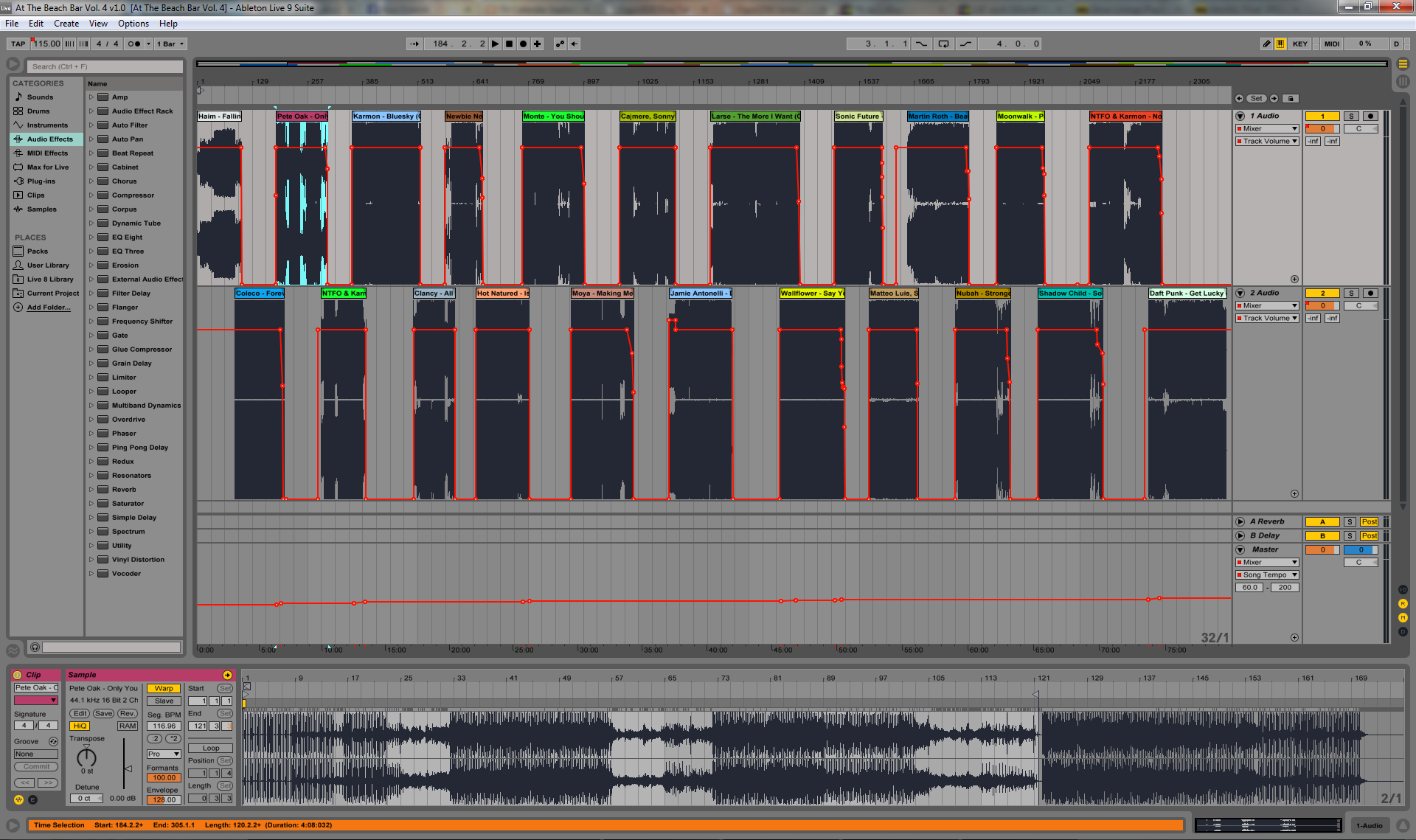The height and width of the screenshot is (840, 1416).
Task: Click the KEY map mode button
Action: (1300, 44)
